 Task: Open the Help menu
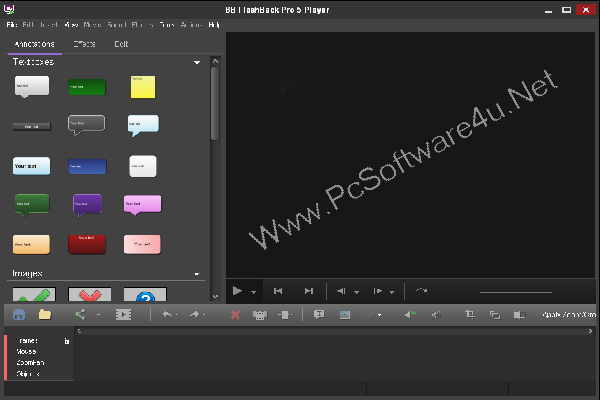click(214, 25)
